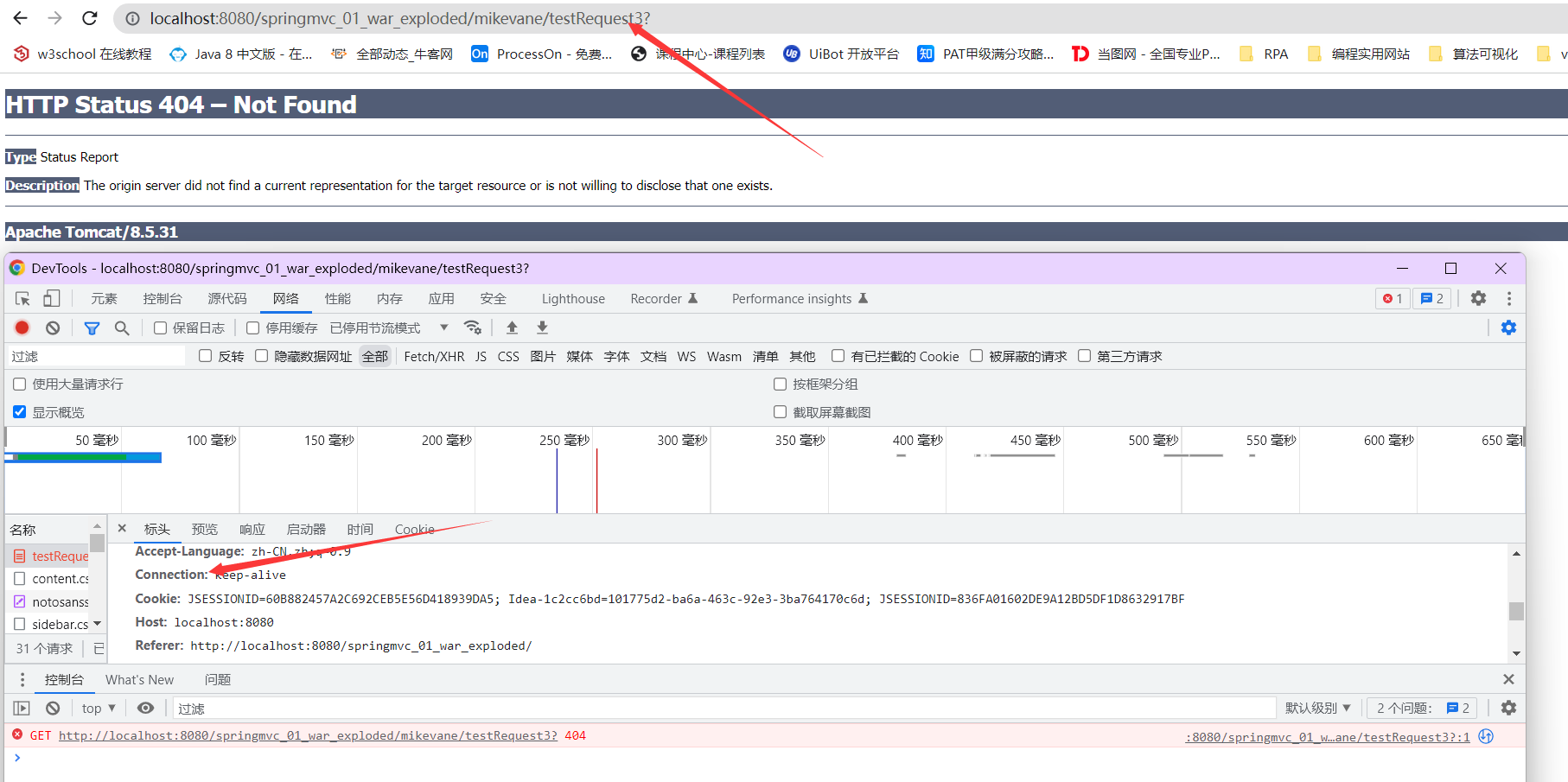The height and width of the screenshot is (782, 1568).
Task: Go back with the browser back arrow
Action: tap(21, 18)
